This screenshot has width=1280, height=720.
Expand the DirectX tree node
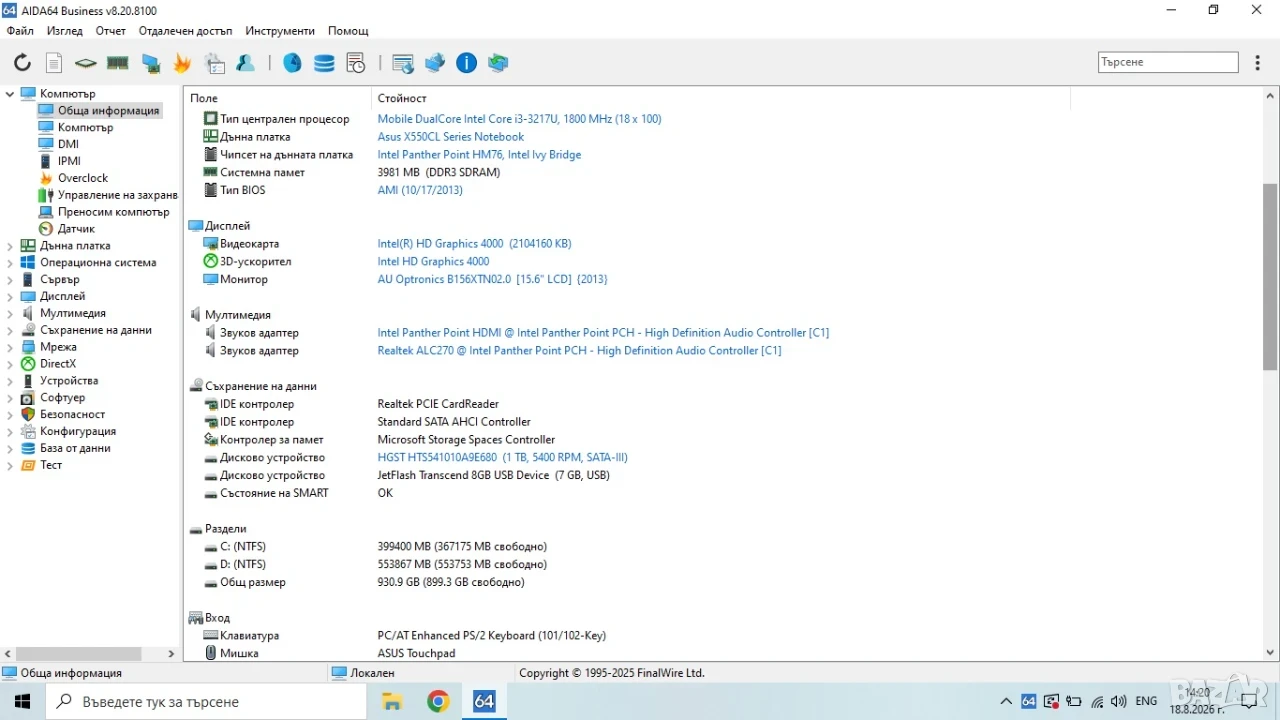10,364
